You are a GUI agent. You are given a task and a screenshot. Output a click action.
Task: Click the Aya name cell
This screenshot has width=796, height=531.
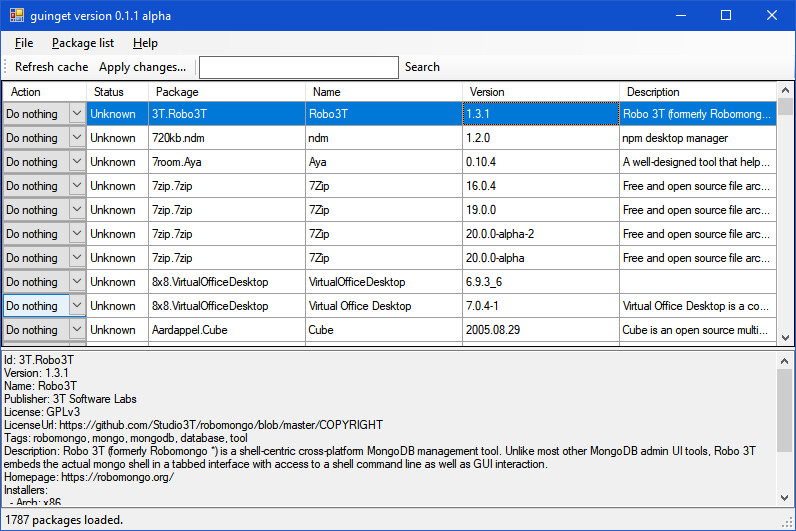click(384, 161)
